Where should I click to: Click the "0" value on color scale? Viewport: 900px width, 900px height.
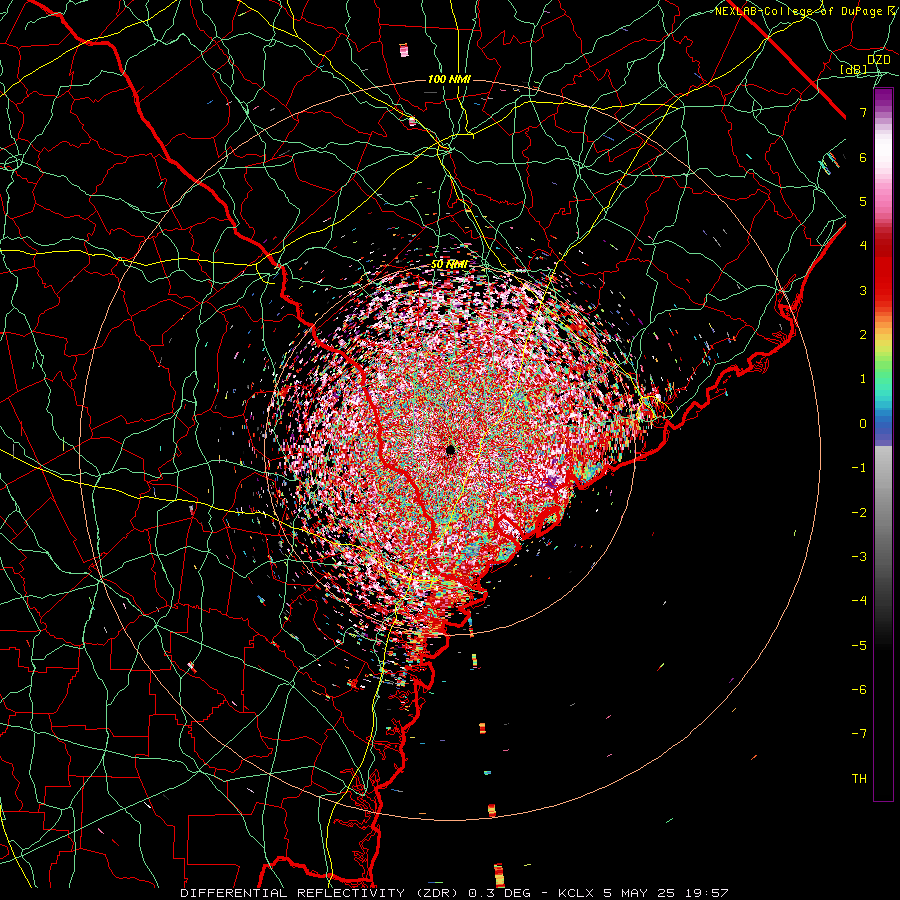pyautogui.click(x=863, y=424)
